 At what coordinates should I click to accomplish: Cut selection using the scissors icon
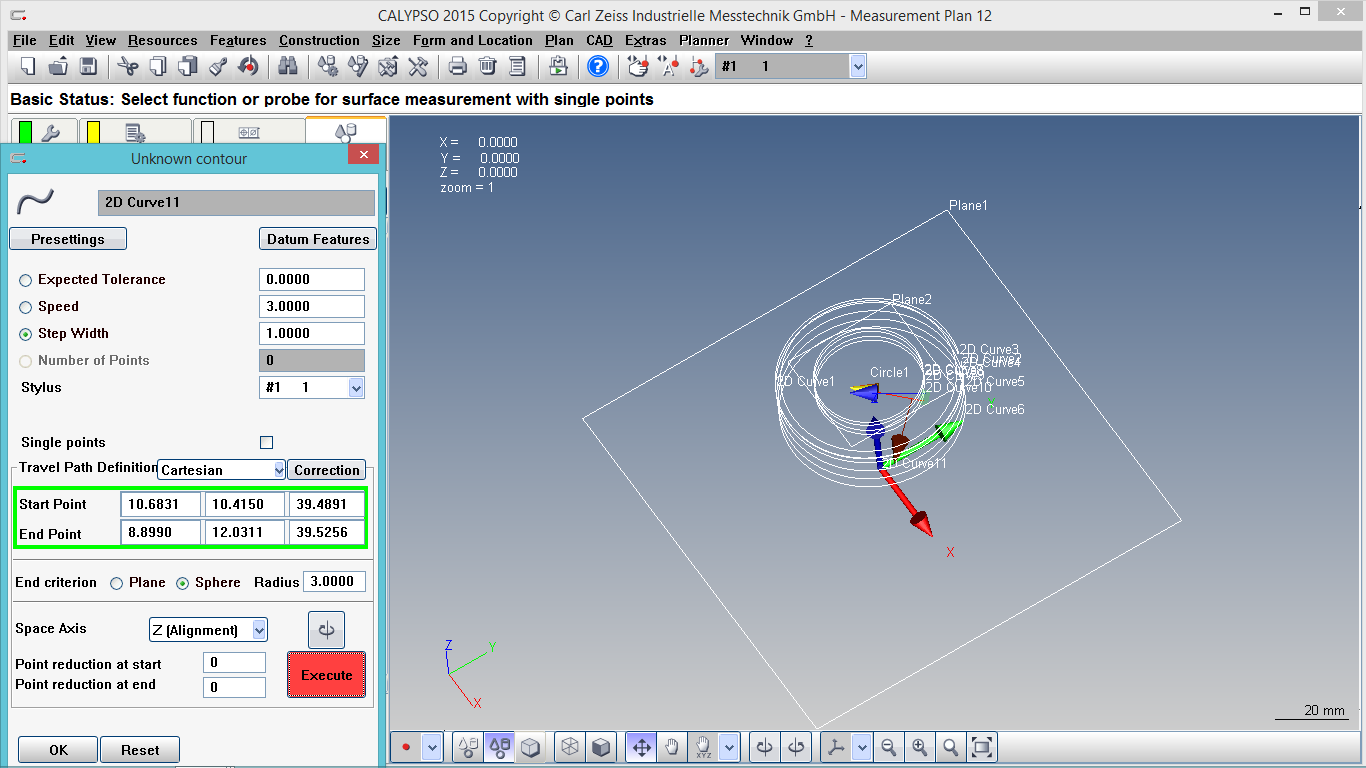(x=128, y=66)
